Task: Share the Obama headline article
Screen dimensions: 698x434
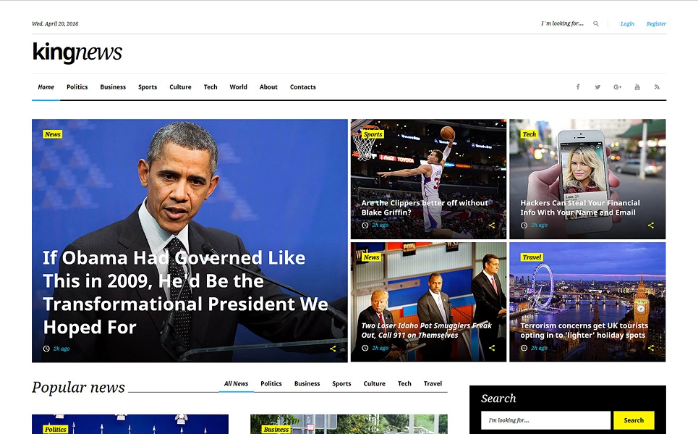Action: 333,349
